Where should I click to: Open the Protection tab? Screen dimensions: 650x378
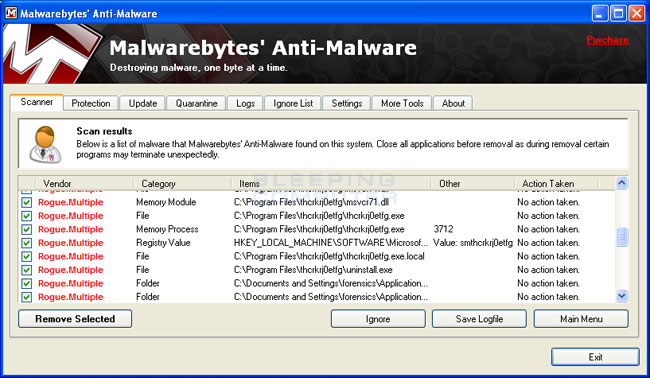pos(91,103)
